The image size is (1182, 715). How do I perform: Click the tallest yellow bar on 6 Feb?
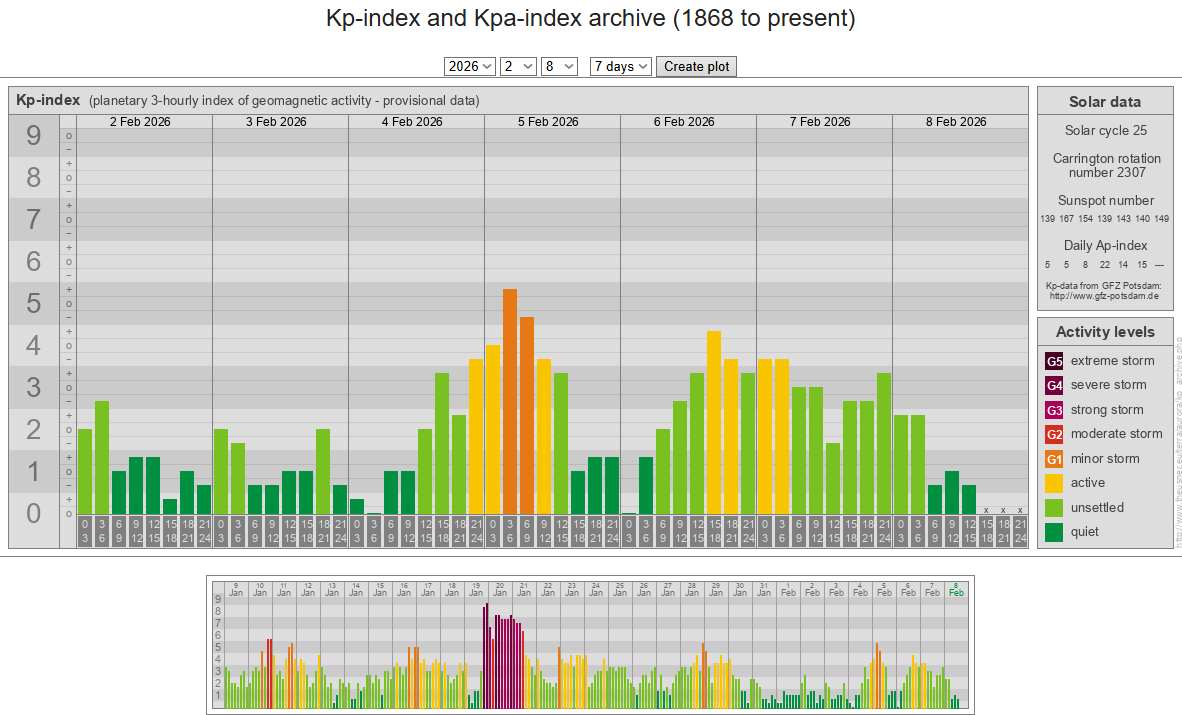click(714, 420)
